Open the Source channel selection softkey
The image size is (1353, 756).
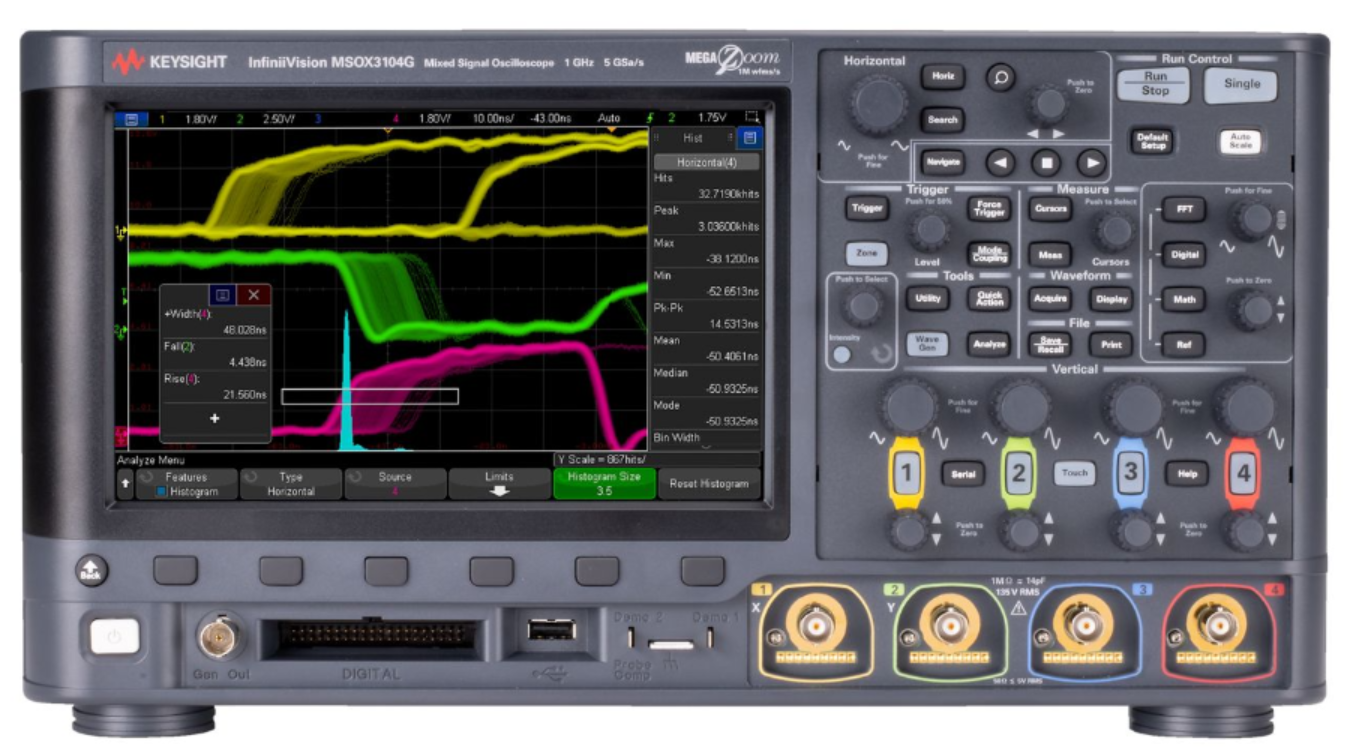(x=394, y=484)
